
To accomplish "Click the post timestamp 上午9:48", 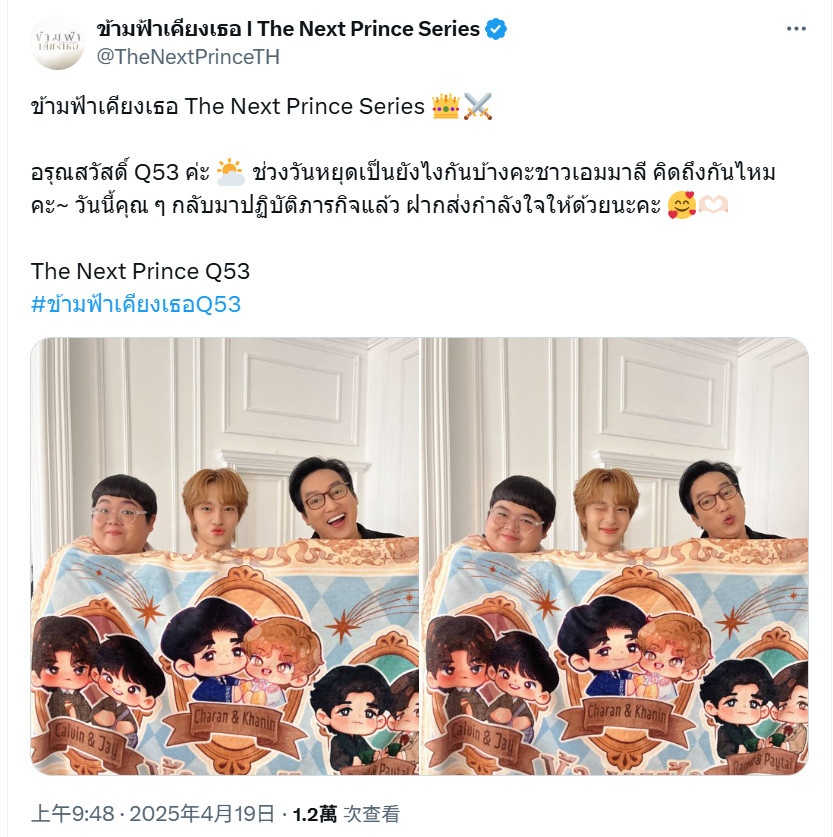I will [x=73, y=814].
